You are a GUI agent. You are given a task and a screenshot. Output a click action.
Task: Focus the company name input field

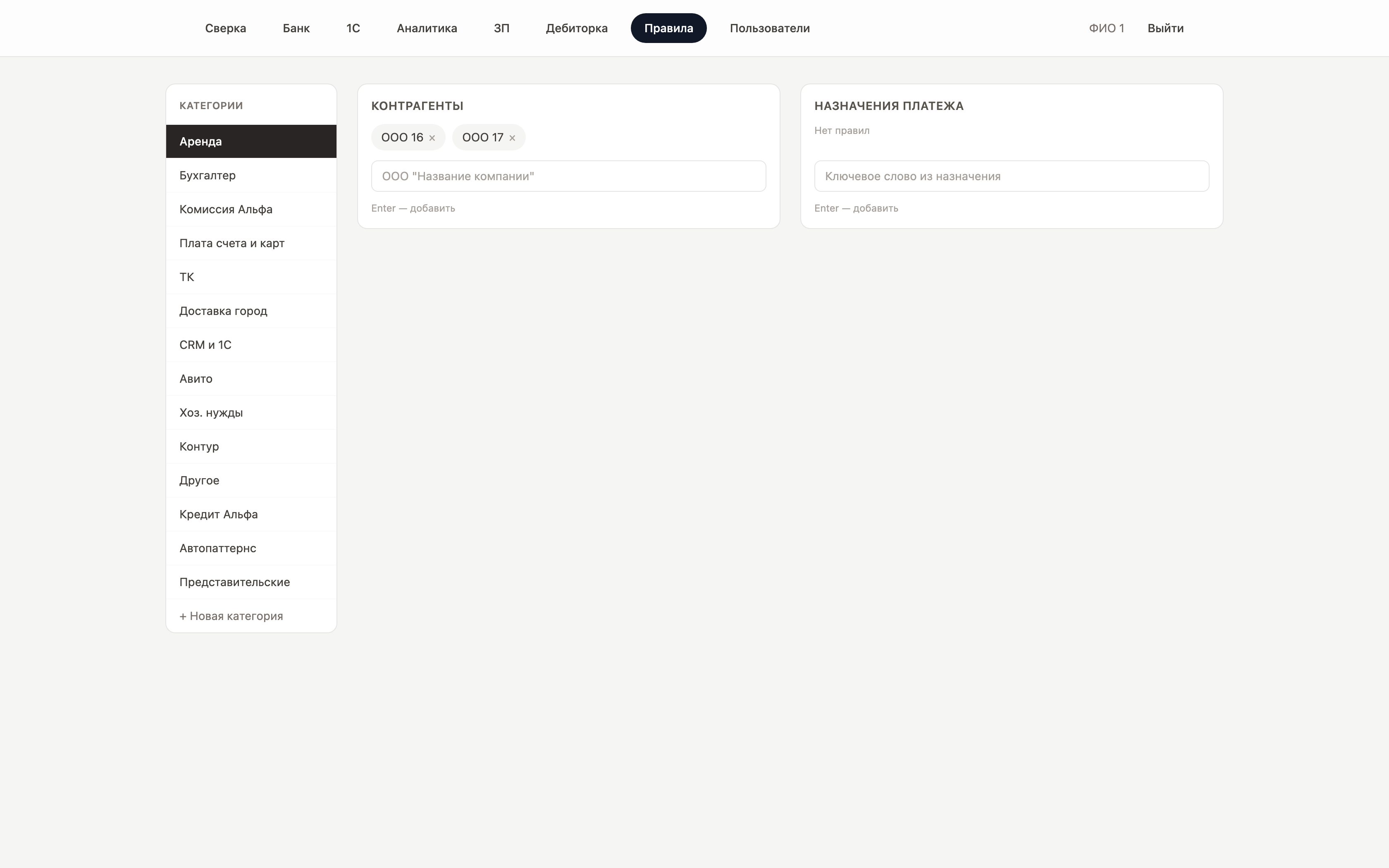click(x=569, y=176)
